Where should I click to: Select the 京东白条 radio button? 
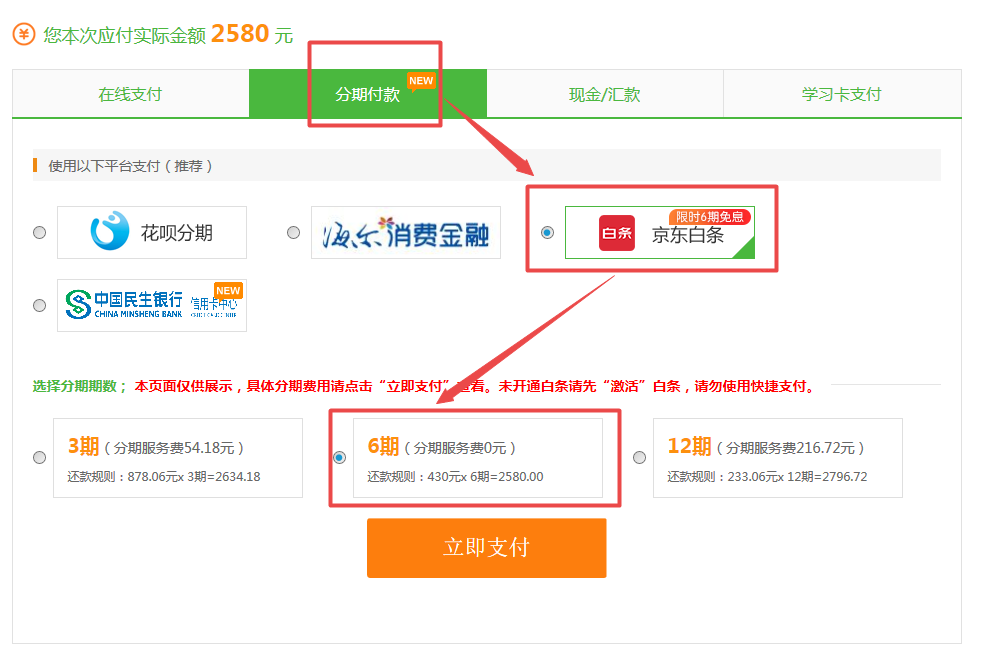[547, 232]
